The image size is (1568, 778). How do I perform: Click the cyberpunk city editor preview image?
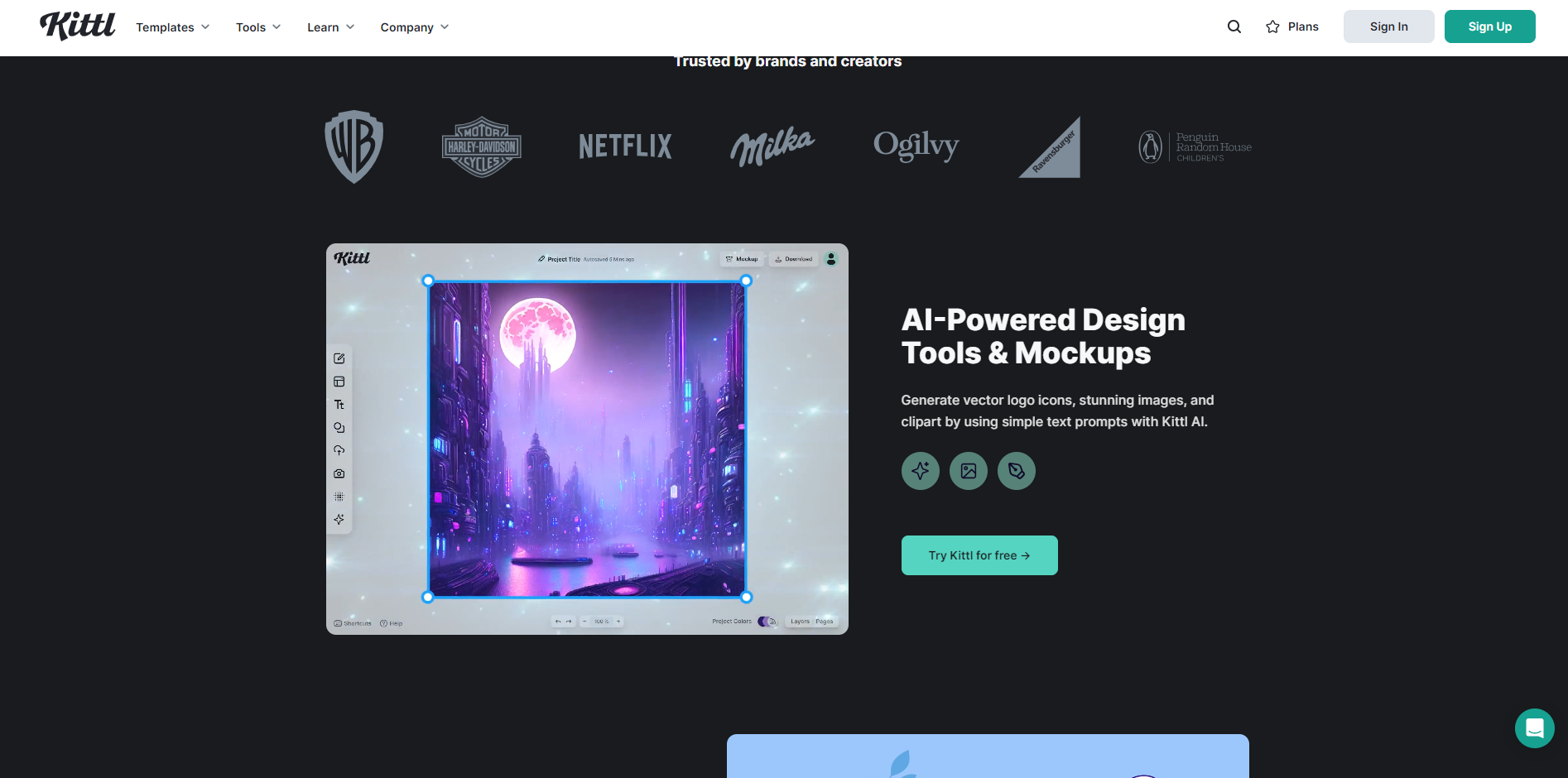pos(587,439)
